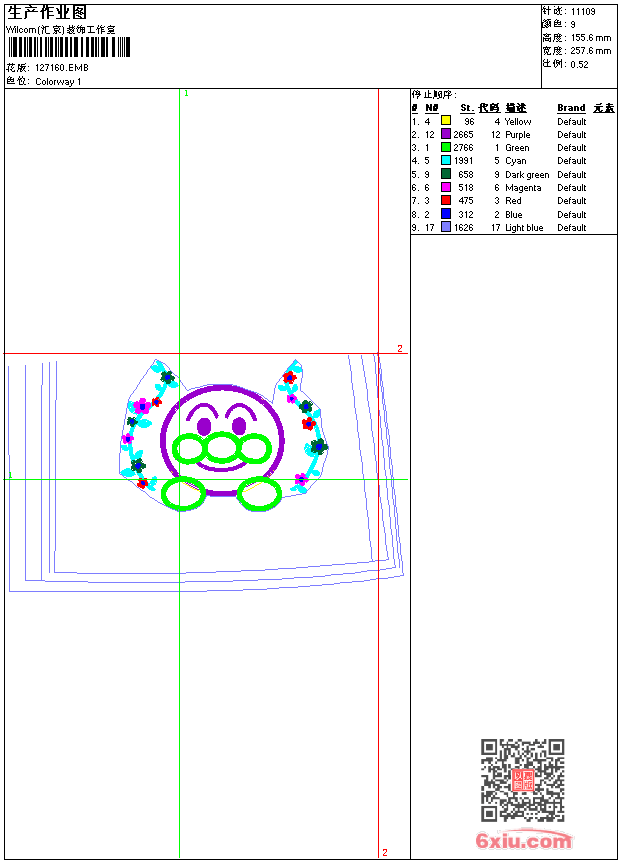Image resolution: width=620 pixels, height=860 pixels.
Task: Click the '停止顺序' stop sequence heading
Action: click(x=434, y=94)
